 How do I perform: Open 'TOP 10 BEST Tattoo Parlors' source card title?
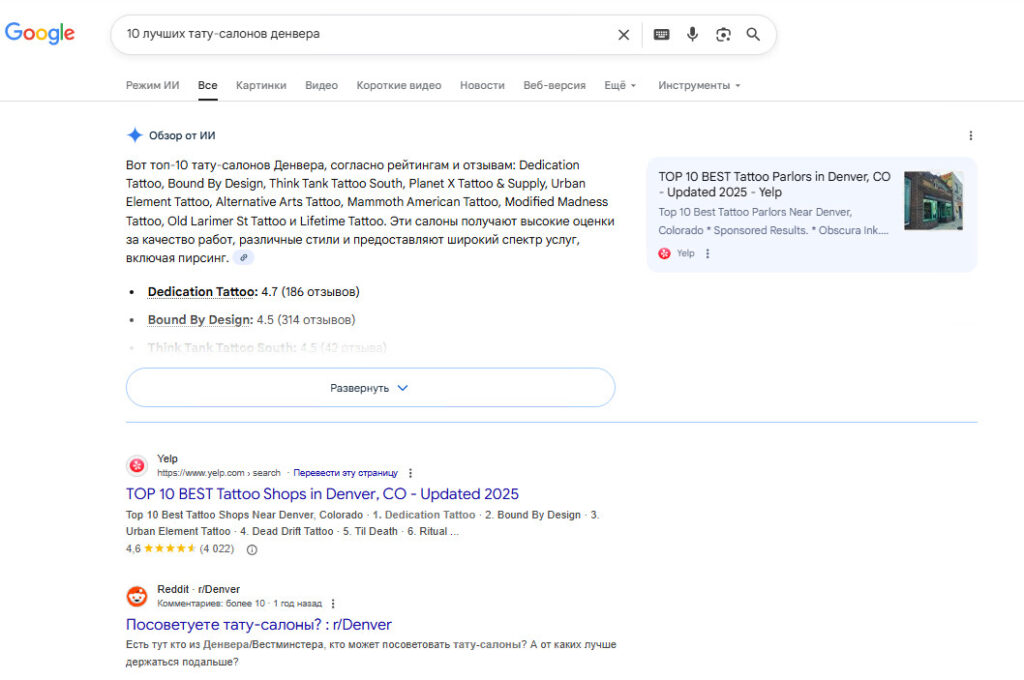click(775, 184)
